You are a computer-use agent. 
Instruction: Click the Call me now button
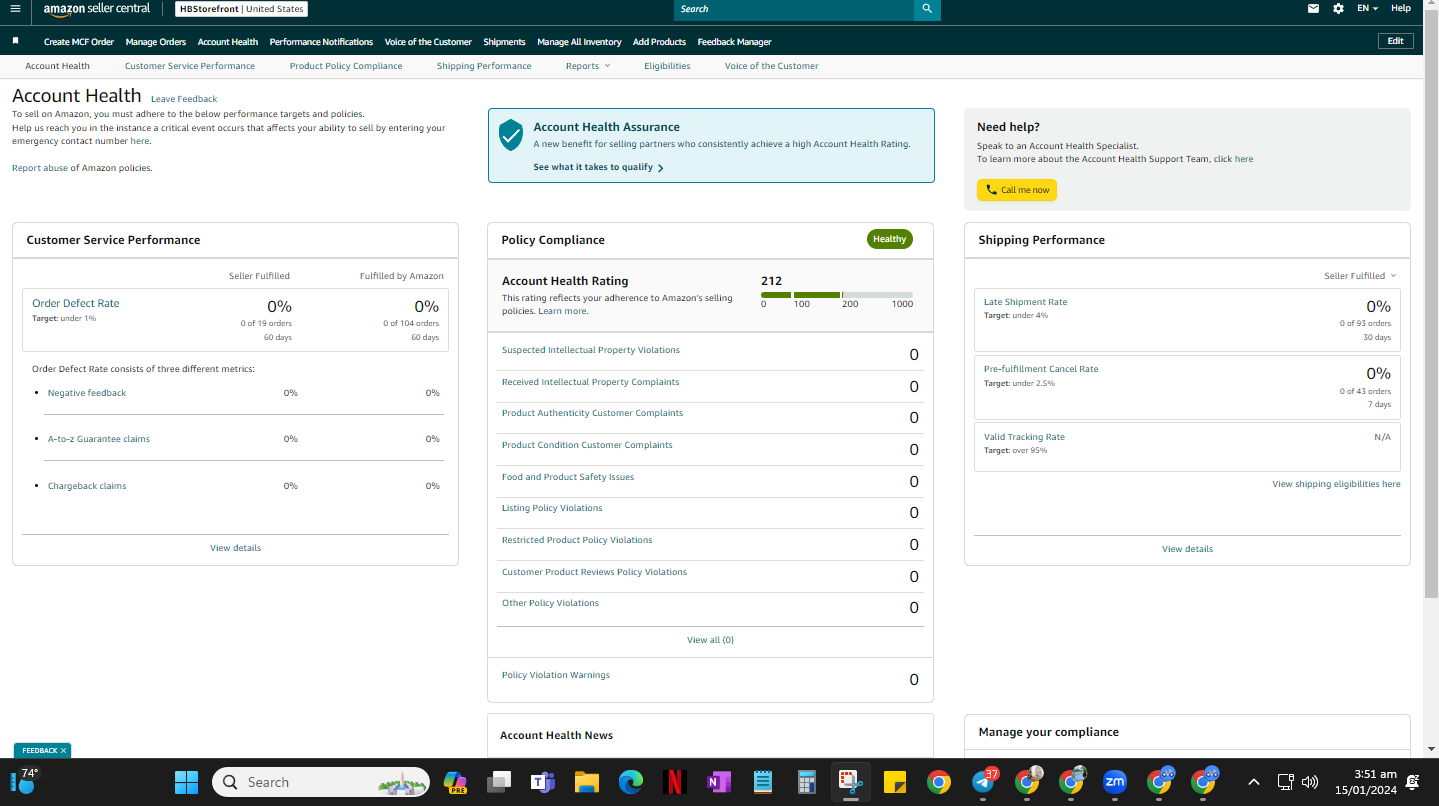[1017, 190]
